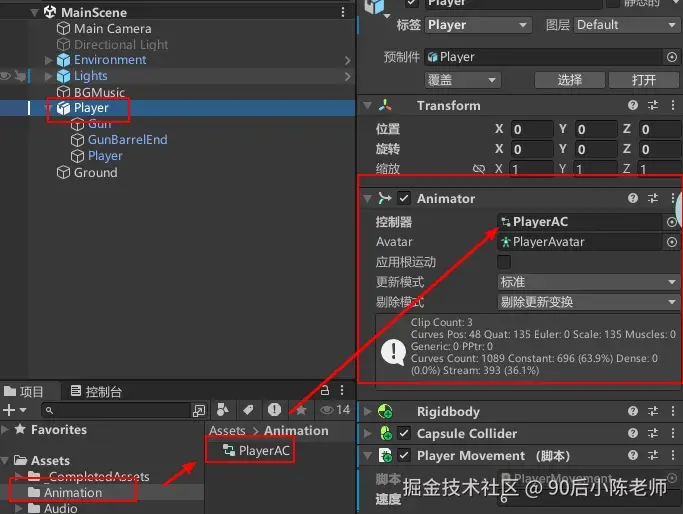The height and width of the screenshot is (514, 683).
Task: Expand the Capsule Collider component
Action: click(367, 433)
